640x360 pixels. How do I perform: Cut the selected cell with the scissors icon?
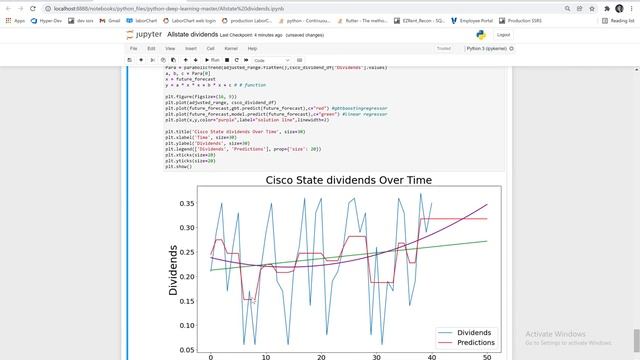(152, 60)
